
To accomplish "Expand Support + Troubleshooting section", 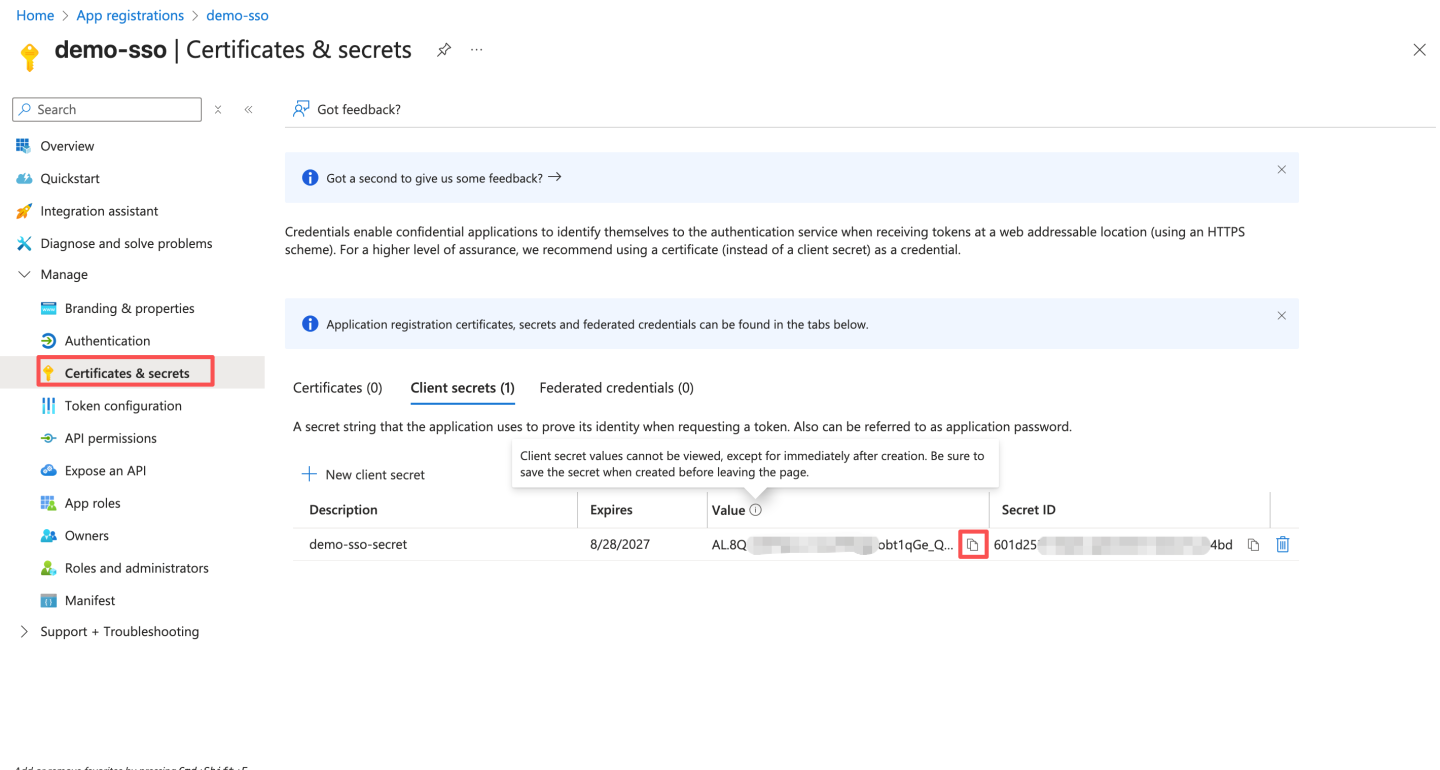I will point(25,632).
